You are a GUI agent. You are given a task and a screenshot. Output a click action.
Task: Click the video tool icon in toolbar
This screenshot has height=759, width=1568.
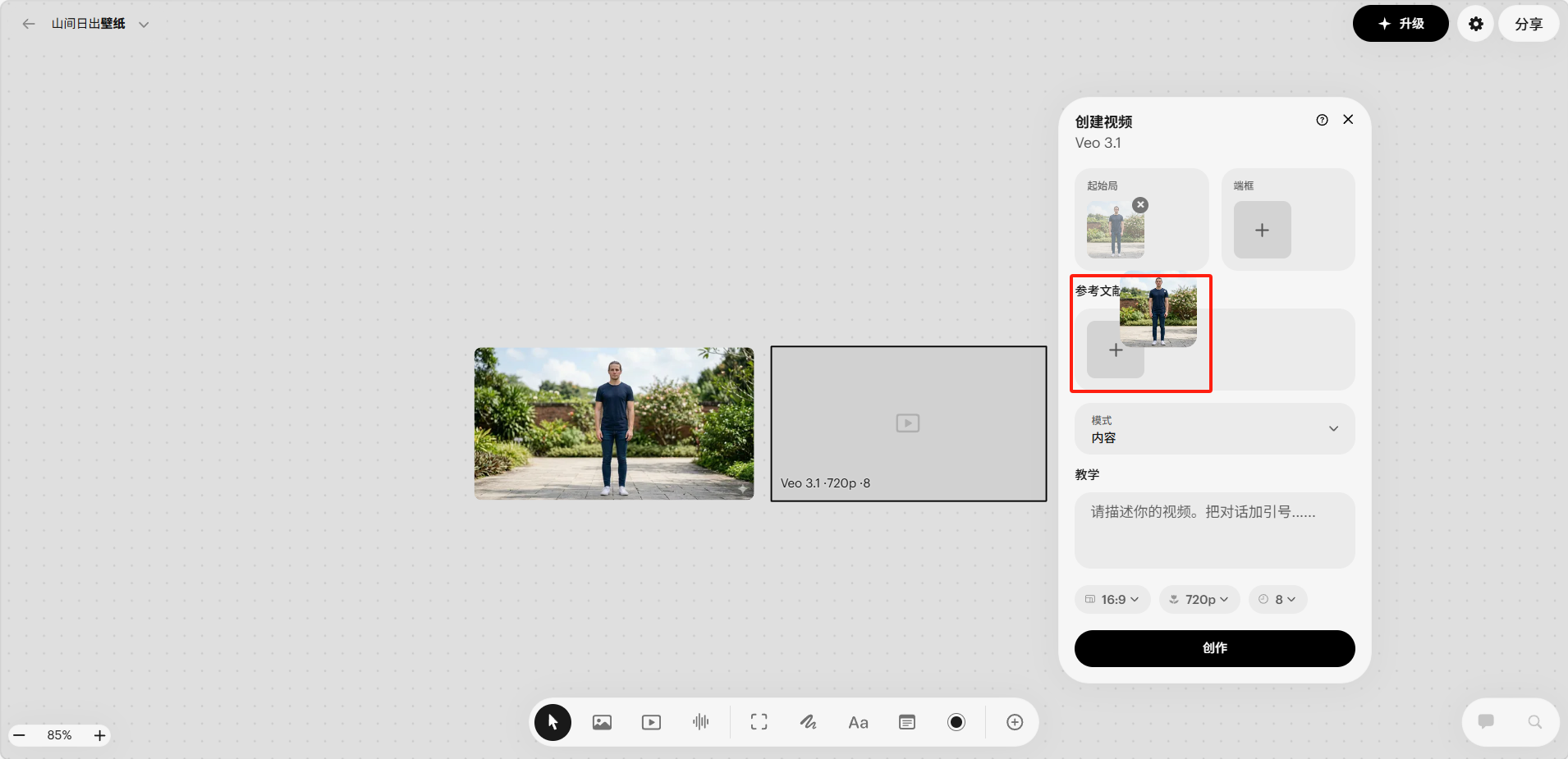[x=651, y=722]
